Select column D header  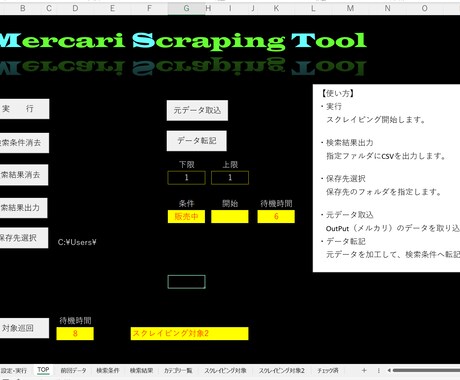click(x=75, y=8)
